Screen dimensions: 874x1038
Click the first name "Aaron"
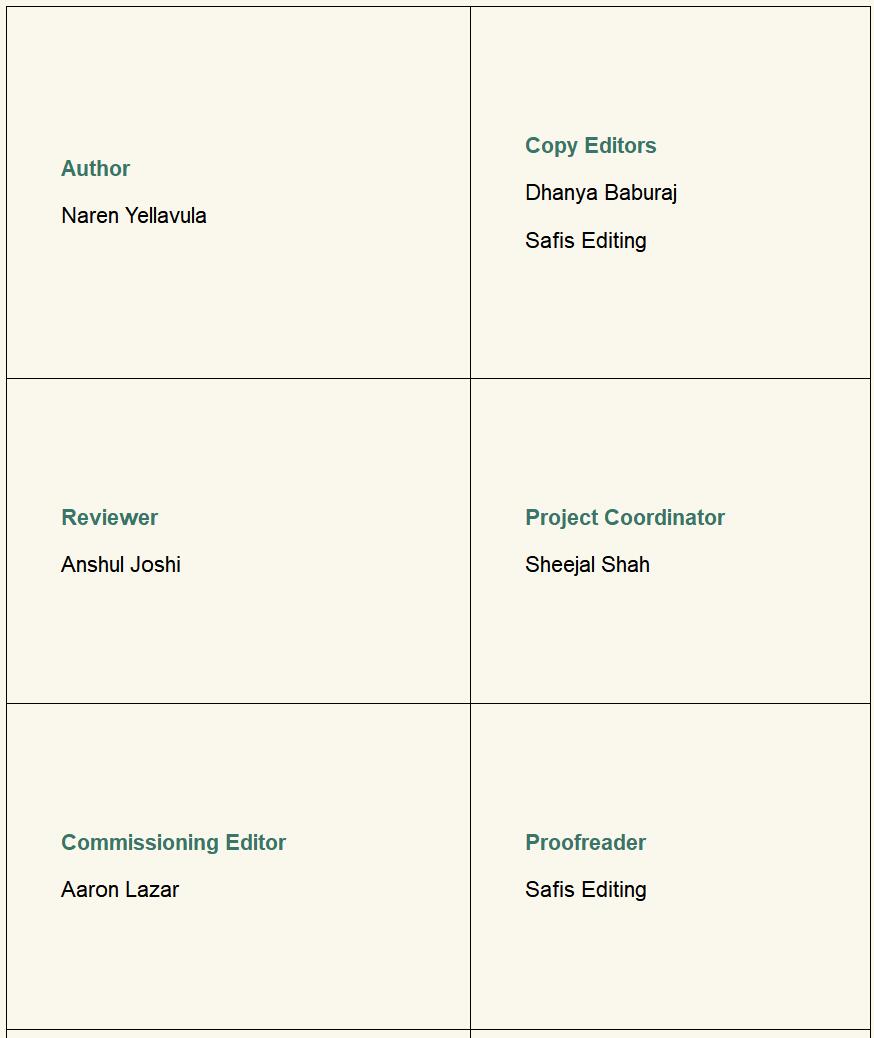pyautogui.click(x=90, y=890)
